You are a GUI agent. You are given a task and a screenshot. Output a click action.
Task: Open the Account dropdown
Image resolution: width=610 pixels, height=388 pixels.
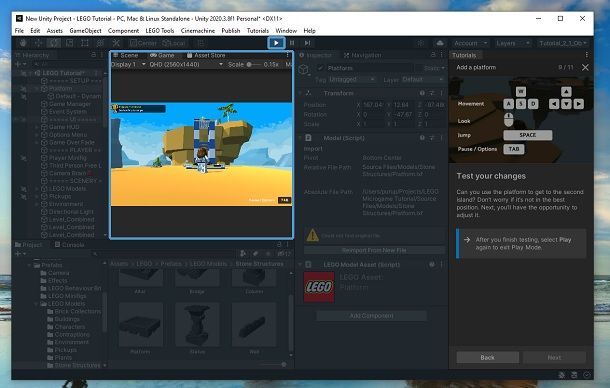471,43
